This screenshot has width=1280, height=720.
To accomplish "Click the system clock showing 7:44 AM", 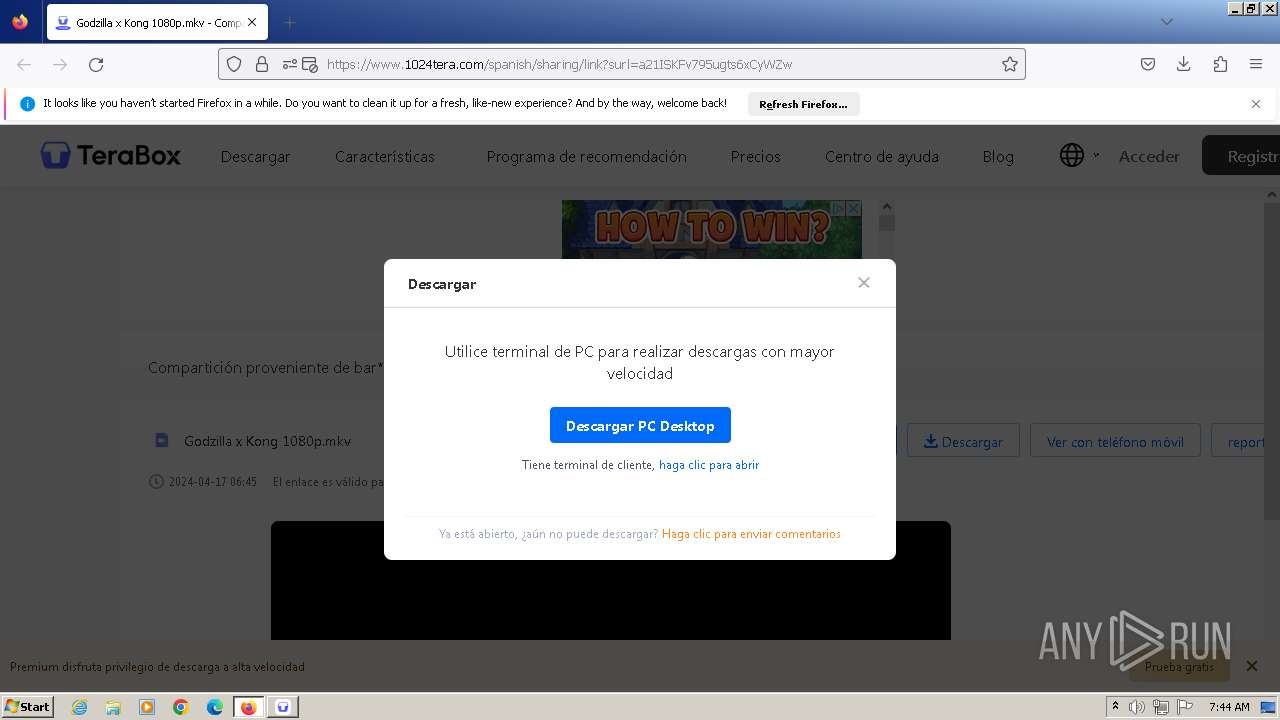I will [x=1229, y=707].
